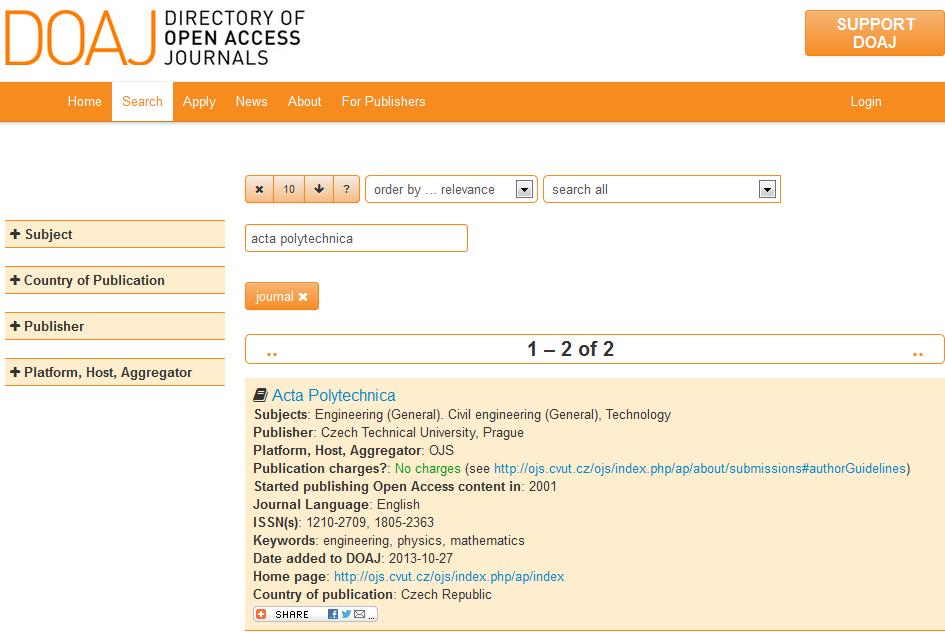Open the authorGuidelines submissions link

pyautogui.click(x=700, y=468)
